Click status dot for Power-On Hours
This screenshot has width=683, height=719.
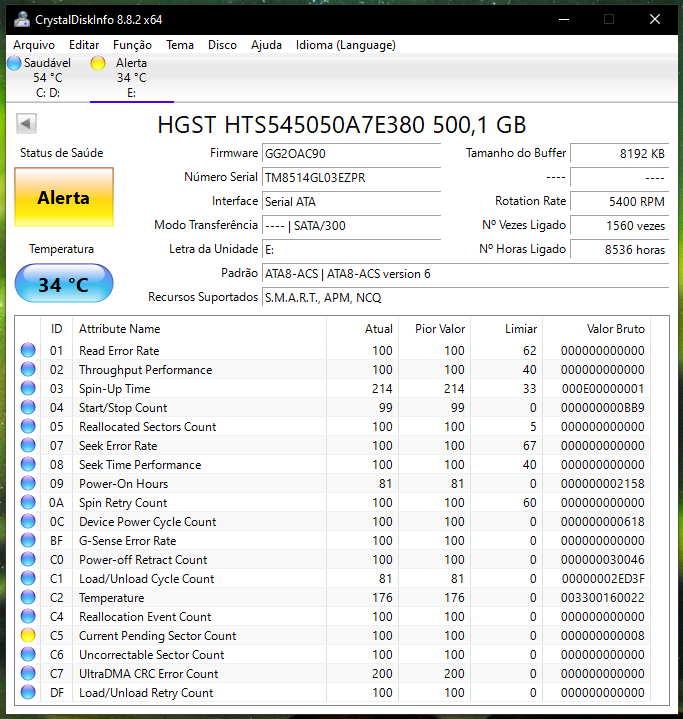click(x=28, y=483)
